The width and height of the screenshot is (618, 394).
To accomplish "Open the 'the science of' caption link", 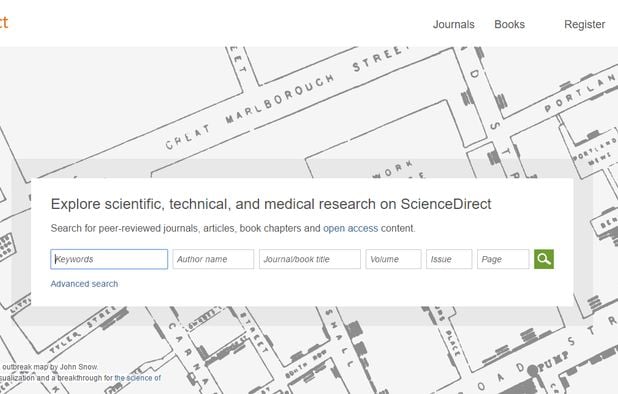I will (138, 378).
